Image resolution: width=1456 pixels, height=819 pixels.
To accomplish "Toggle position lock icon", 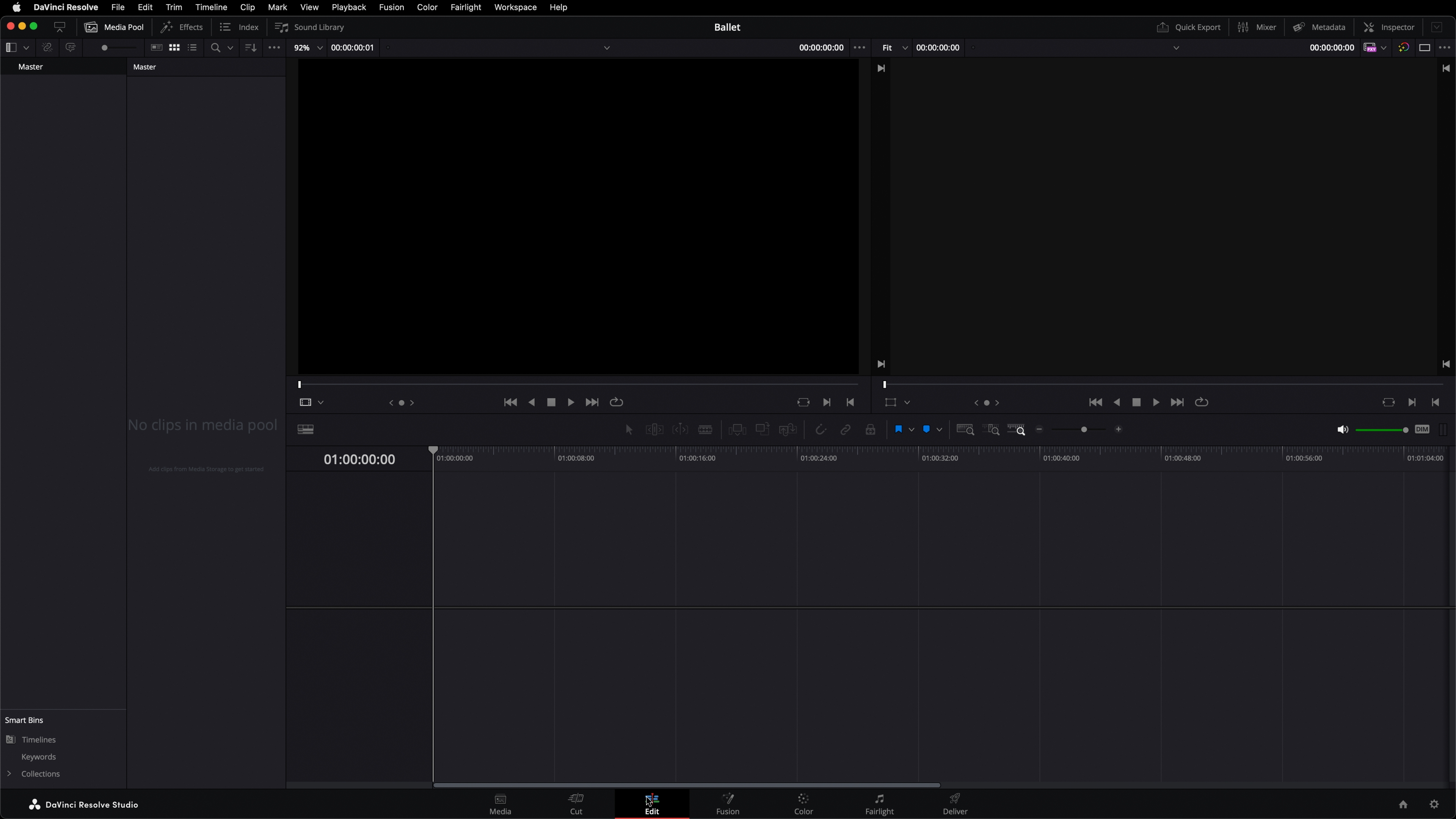I will [871, 430].
